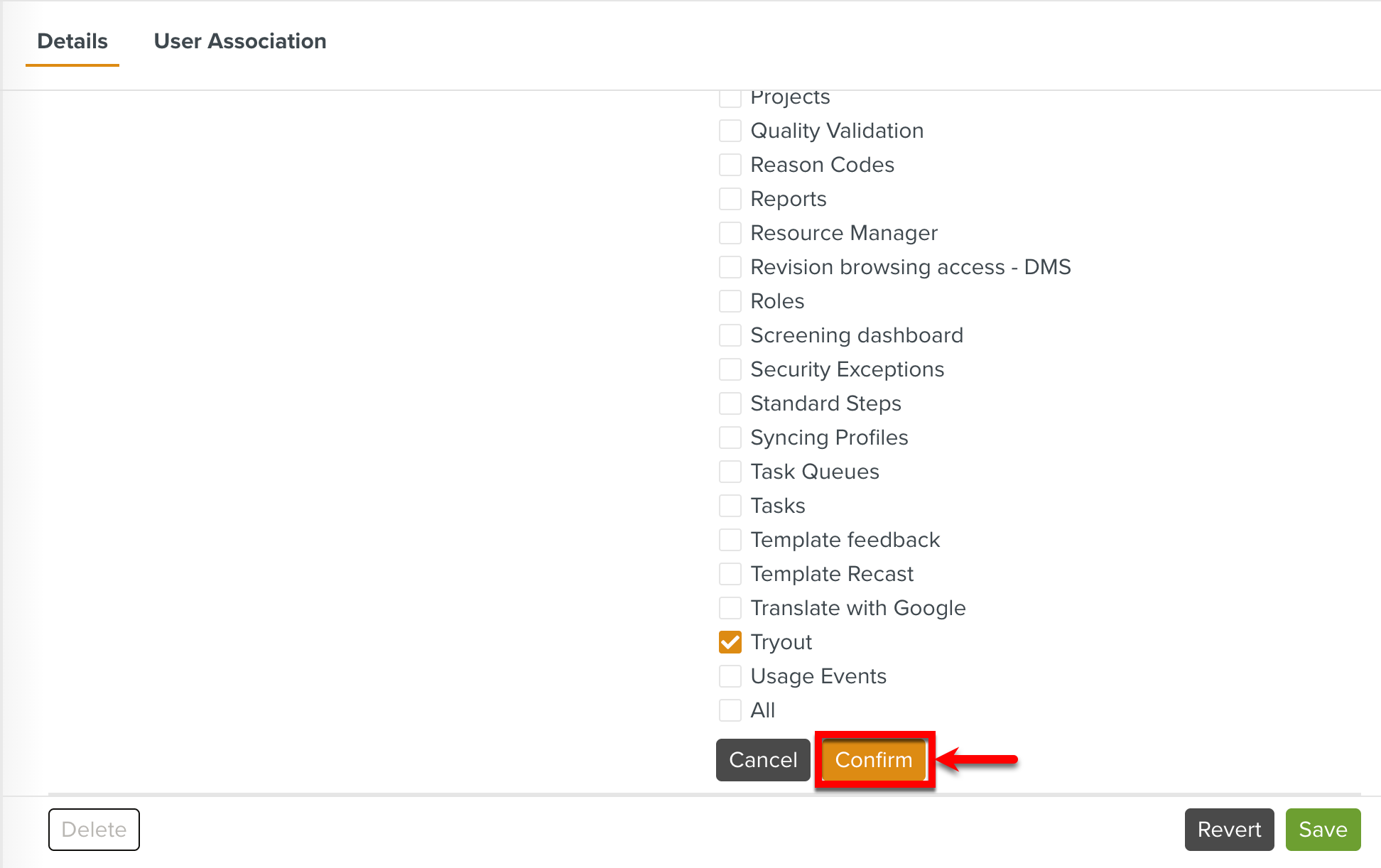Screen dimensions: 1381x868
Task: Enable the Reason Codes permission
Action: click(x=730, y=164)
